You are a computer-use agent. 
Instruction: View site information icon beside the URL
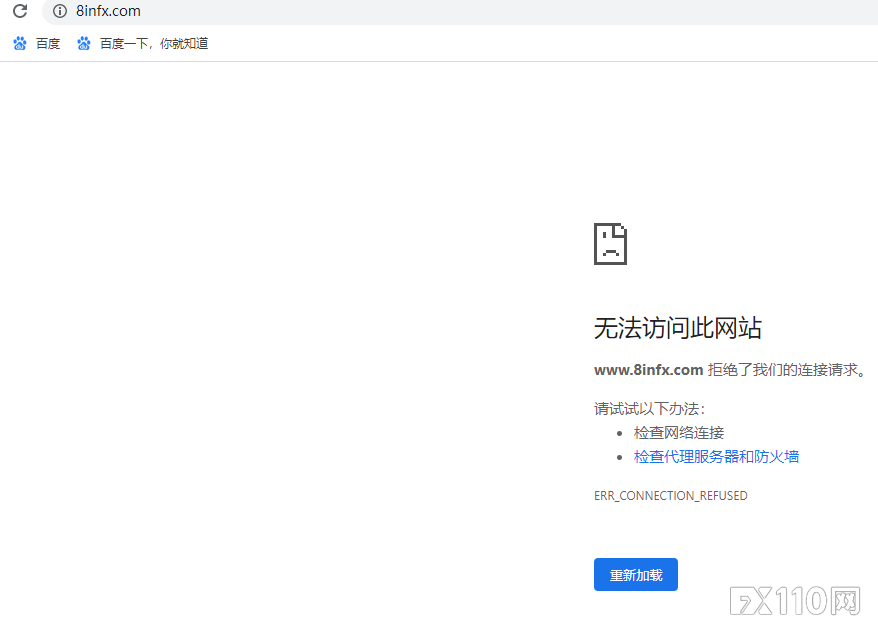[x=60, y=11]
